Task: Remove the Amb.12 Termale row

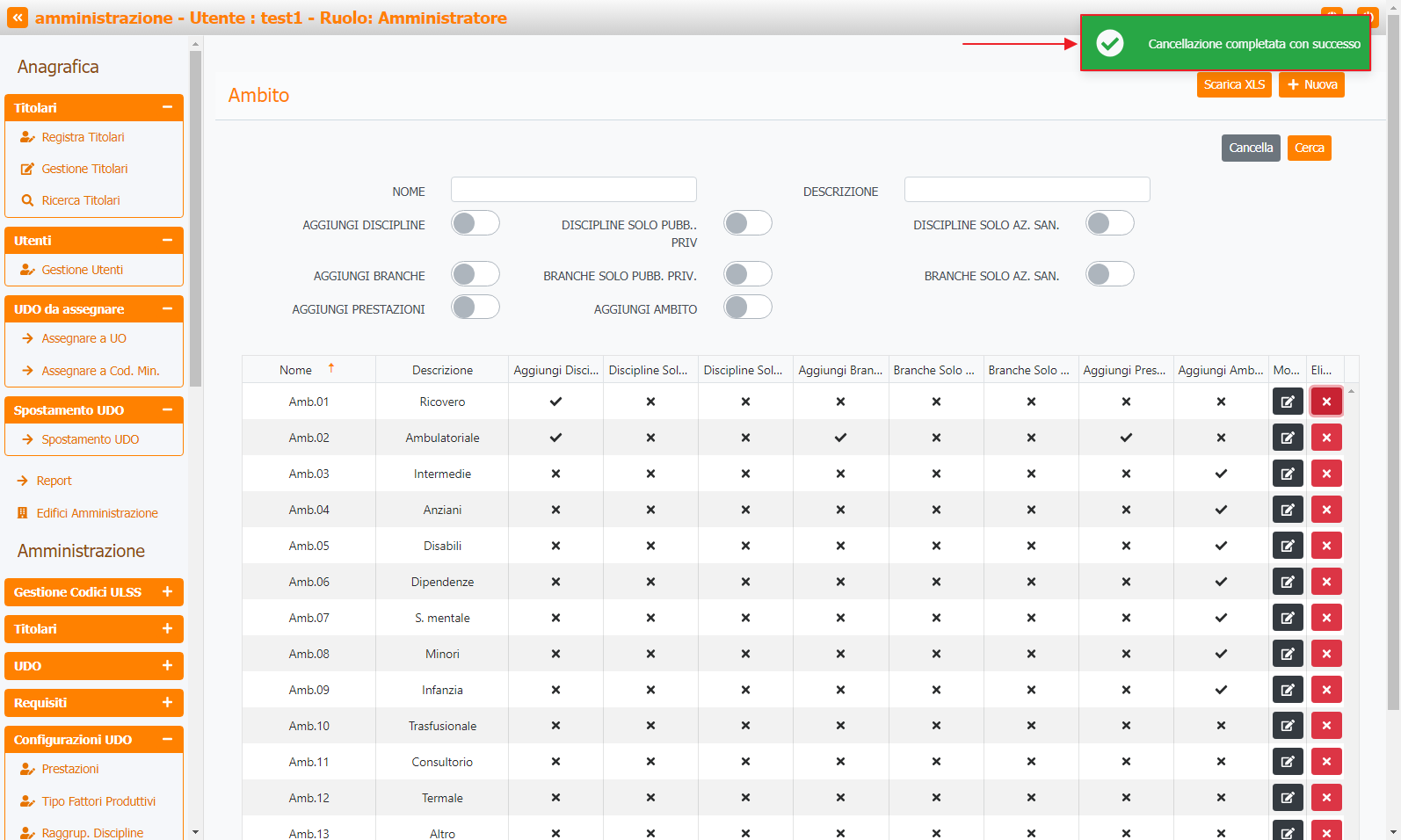Action: tap(1325, 798)
